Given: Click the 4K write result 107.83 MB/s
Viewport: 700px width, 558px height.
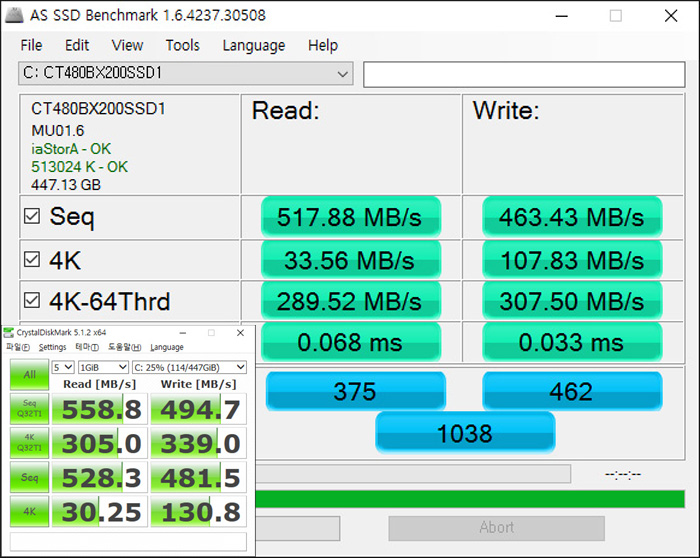Looking at the screenshot, I should coord(572,260).
